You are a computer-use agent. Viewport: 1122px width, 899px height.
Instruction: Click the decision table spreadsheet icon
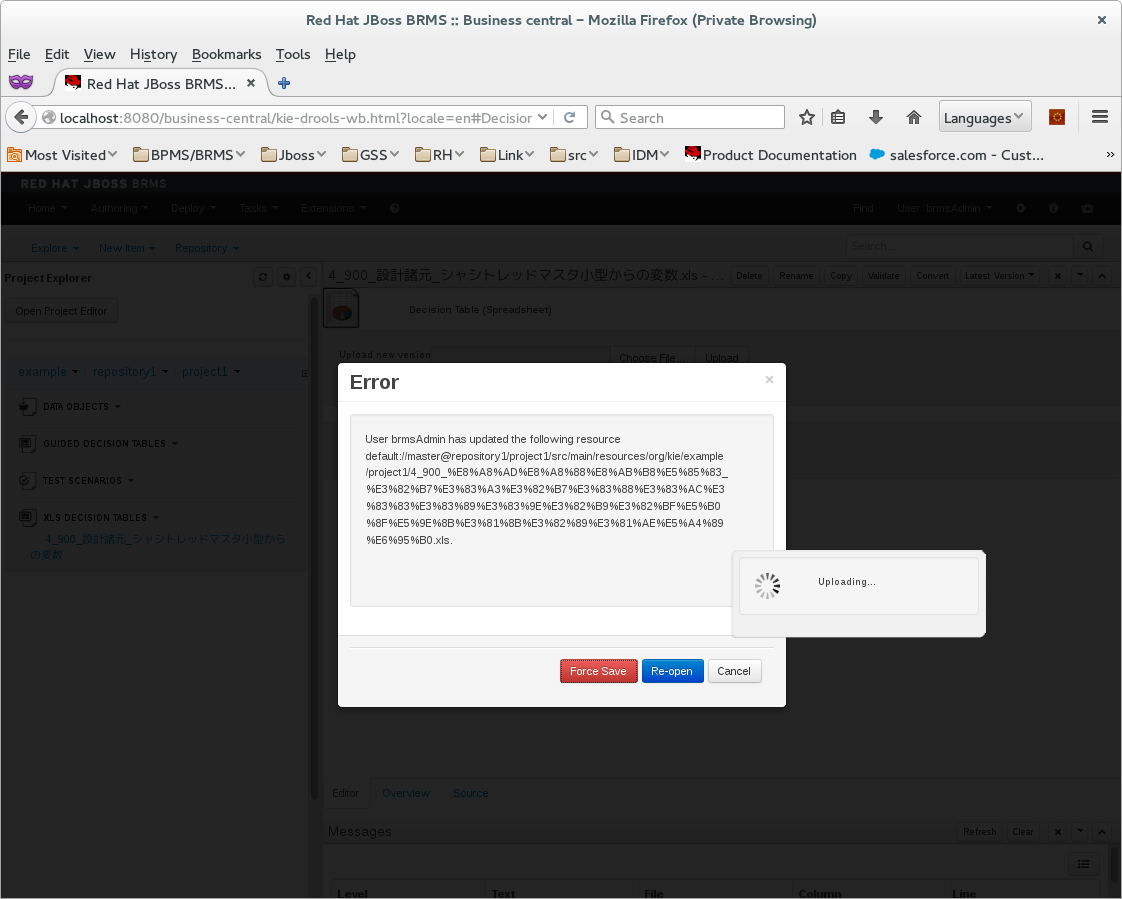tap(341, 308)
